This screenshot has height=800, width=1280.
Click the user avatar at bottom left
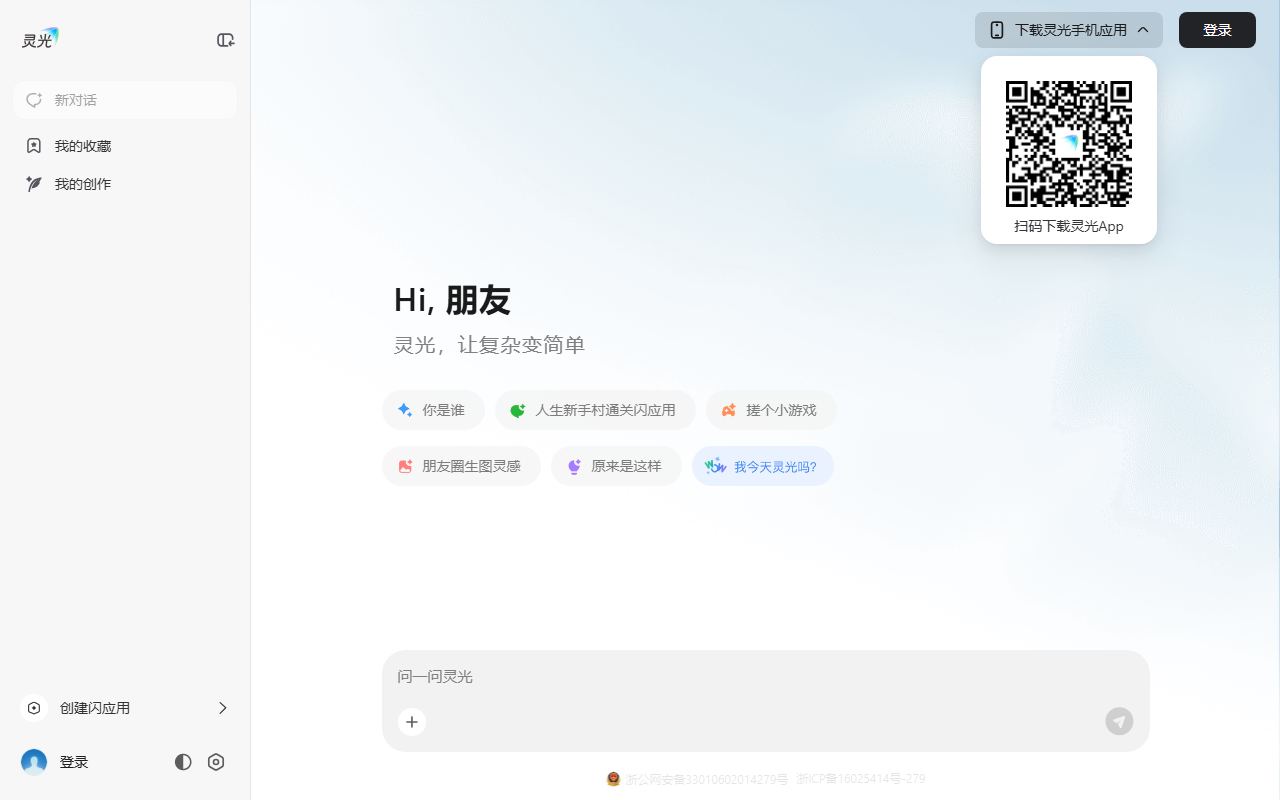point(34,762)
